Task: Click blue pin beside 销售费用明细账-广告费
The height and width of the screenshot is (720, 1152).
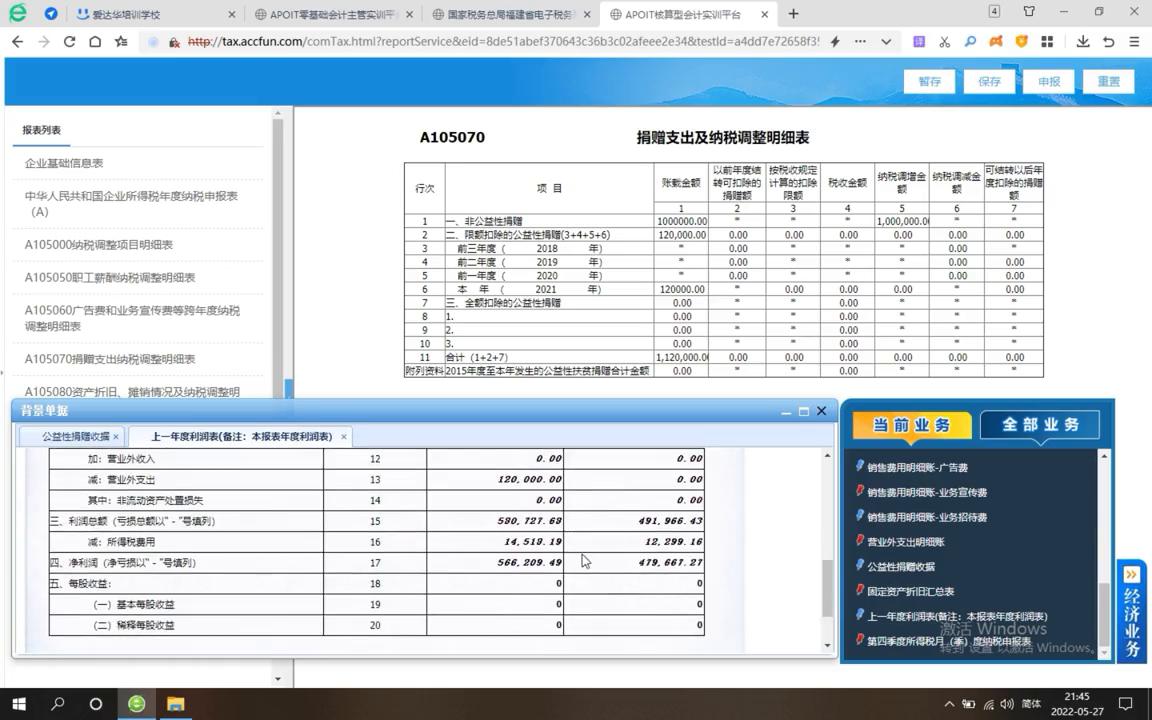Action: [858, 466]
